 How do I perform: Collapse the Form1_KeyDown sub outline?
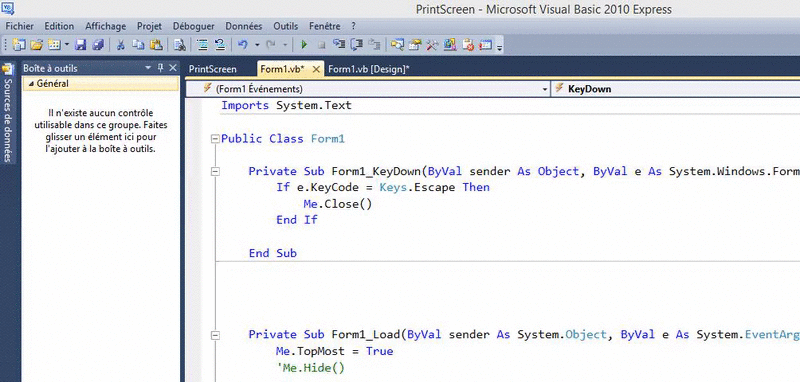pyautogui.click(x=215, y=172)
